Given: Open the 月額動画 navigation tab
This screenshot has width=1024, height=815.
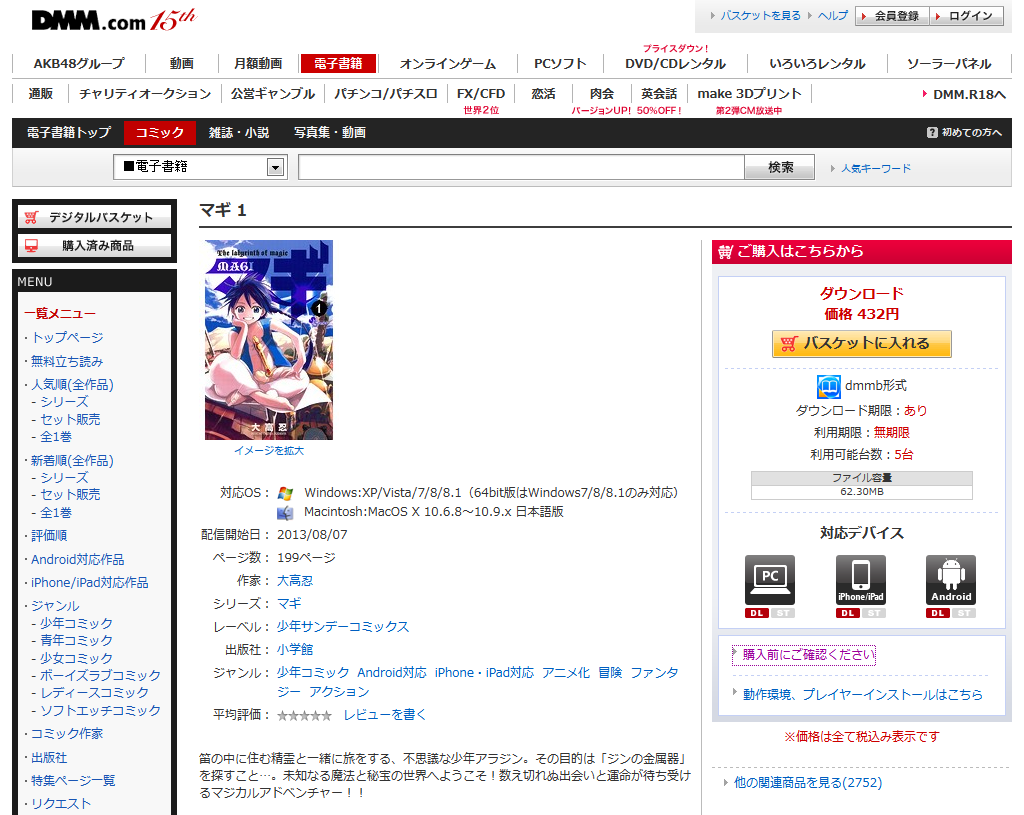Looking at the screenshot, I should pos(258,63).
